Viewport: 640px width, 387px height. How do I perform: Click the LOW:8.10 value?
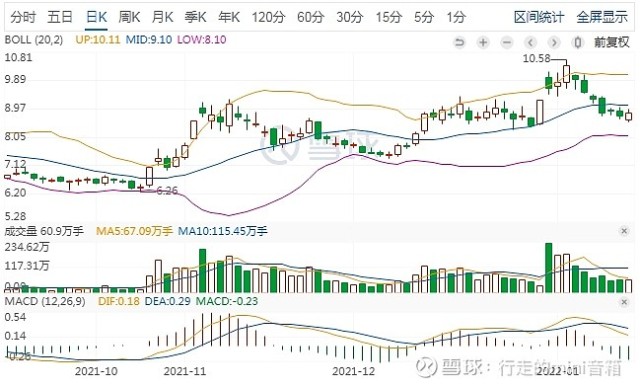[x=202, y=40]
